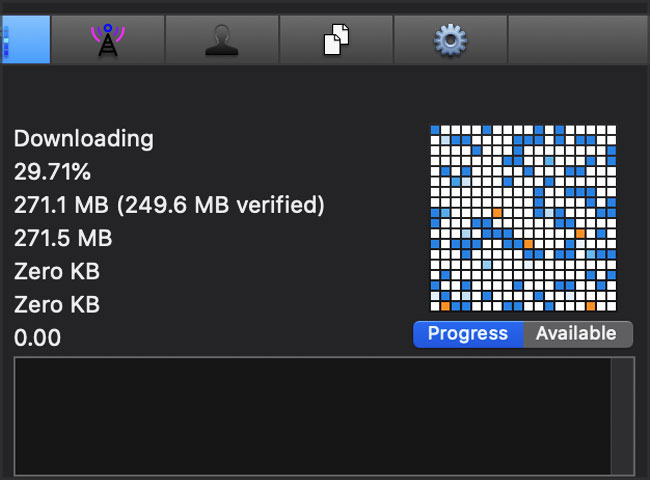Select the Downloading state text
This screenshot has height=480, width=650.
pyautogui.click(x=84, y=138)
